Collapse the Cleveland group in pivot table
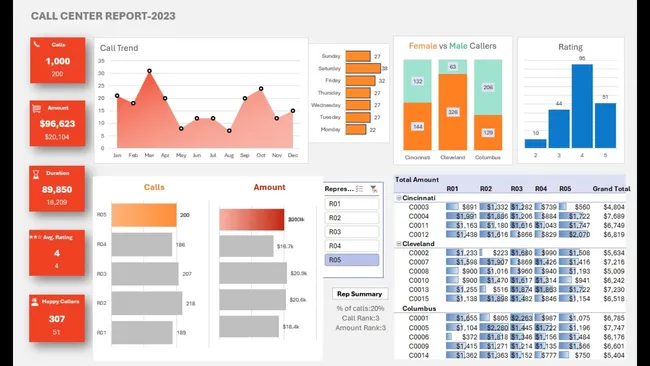 (399, 244)
